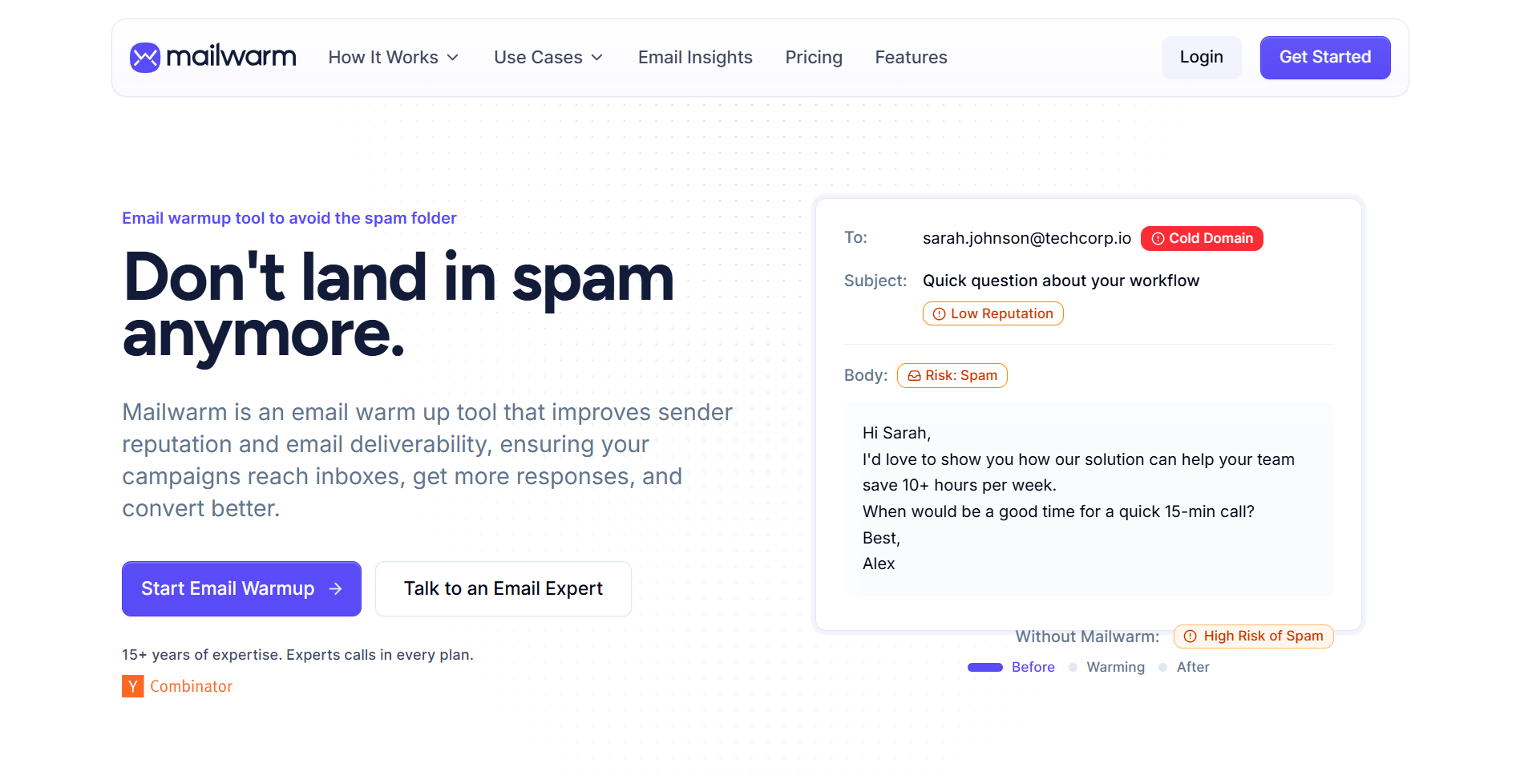
Task: Click the Low Reputation alert icon
Action: [x=939, y=314]
